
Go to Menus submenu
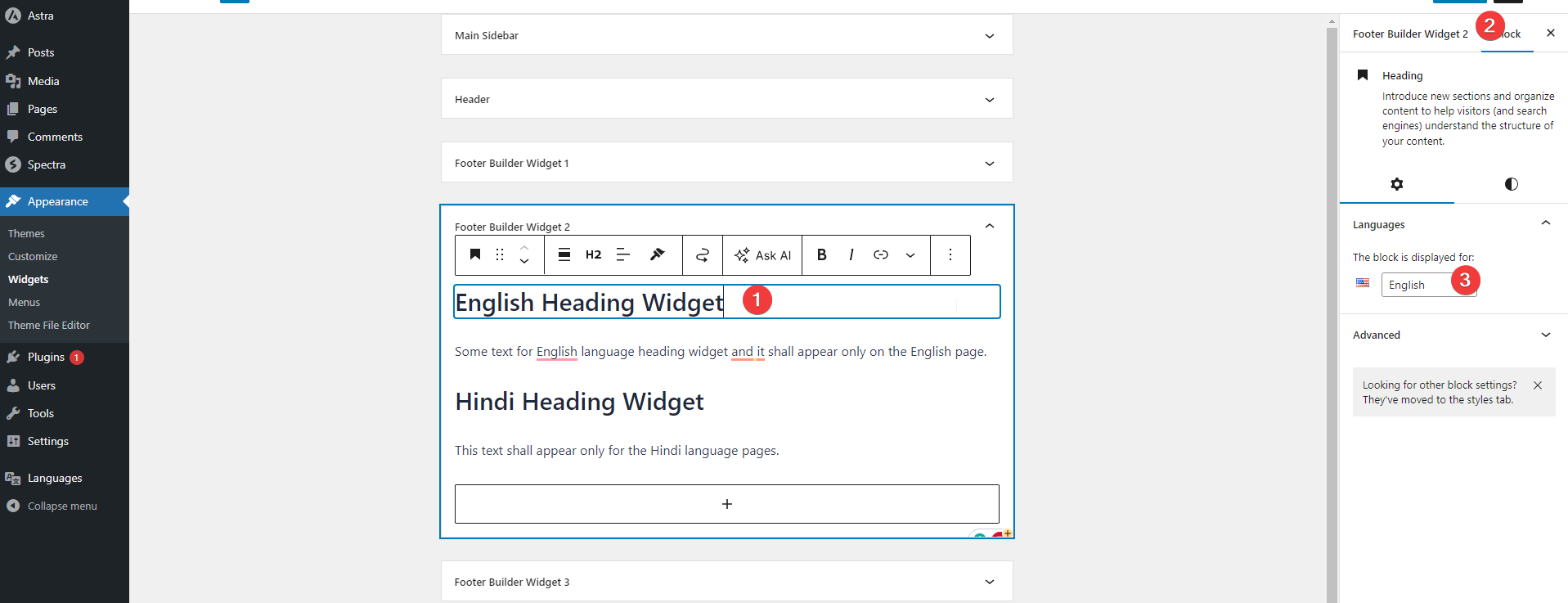tap(24, 302)
